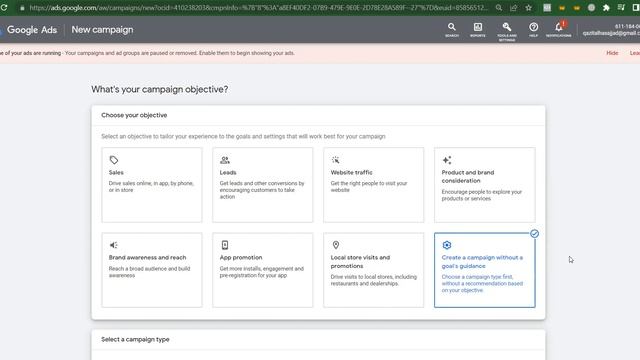
Task: Click the account email in the header
Action: (611, 33)
